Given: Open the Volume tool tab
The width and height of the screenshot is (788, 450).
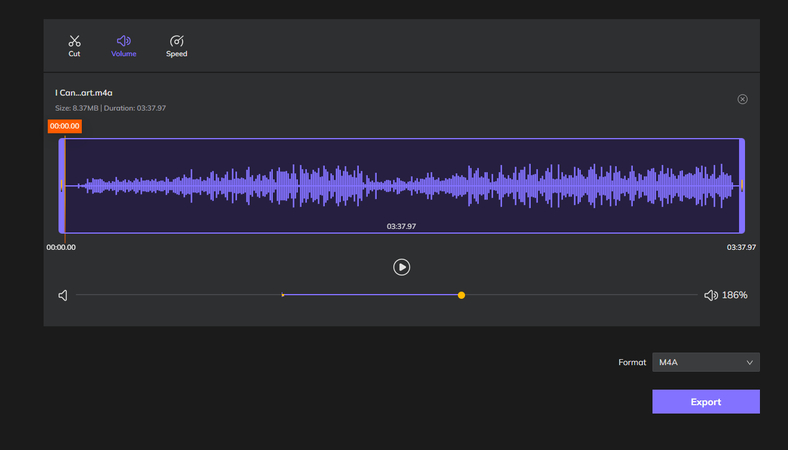Looking at the screenshot, I should 124,45.
